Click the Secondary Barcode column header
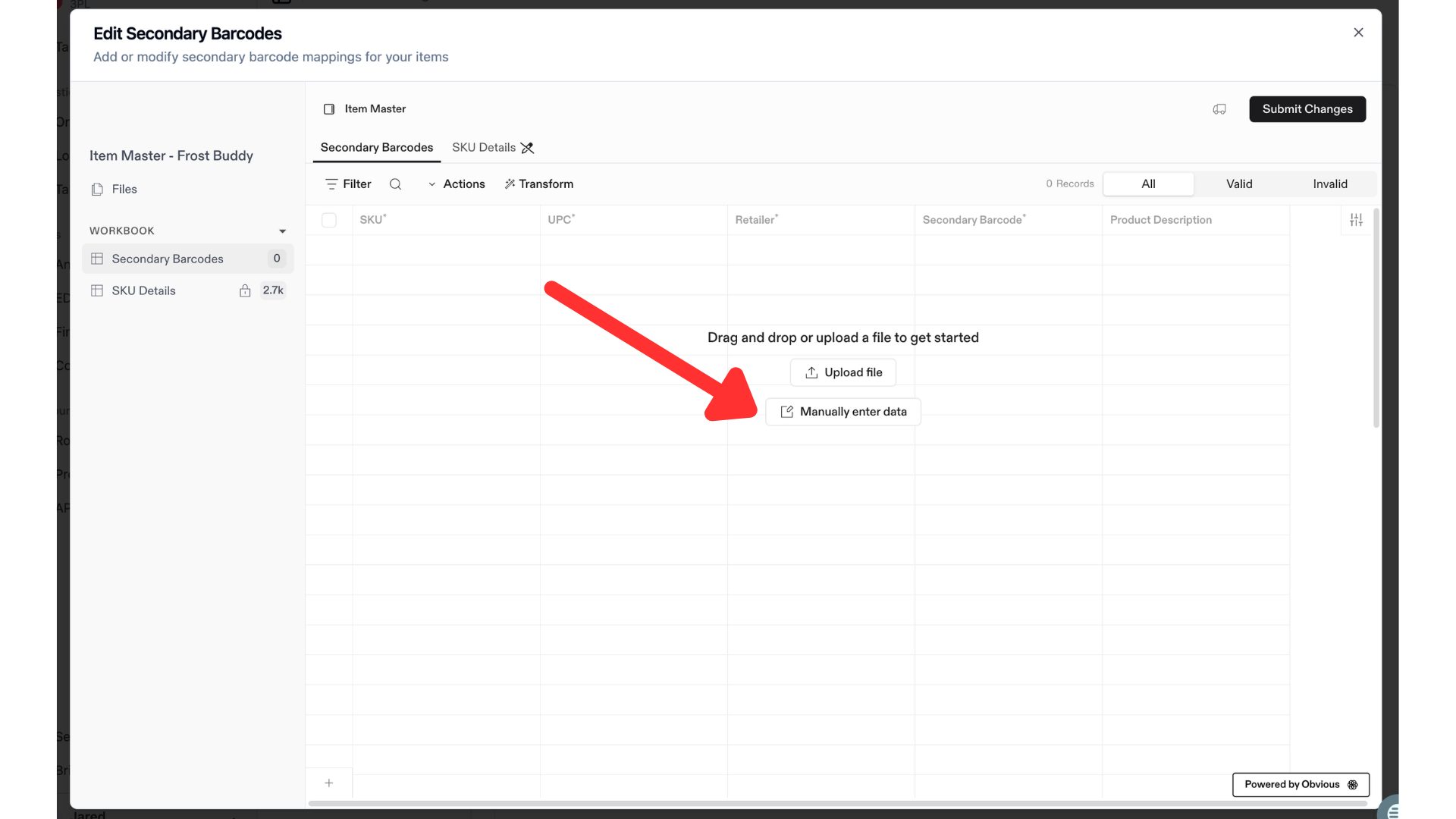 coord(1008,220)
